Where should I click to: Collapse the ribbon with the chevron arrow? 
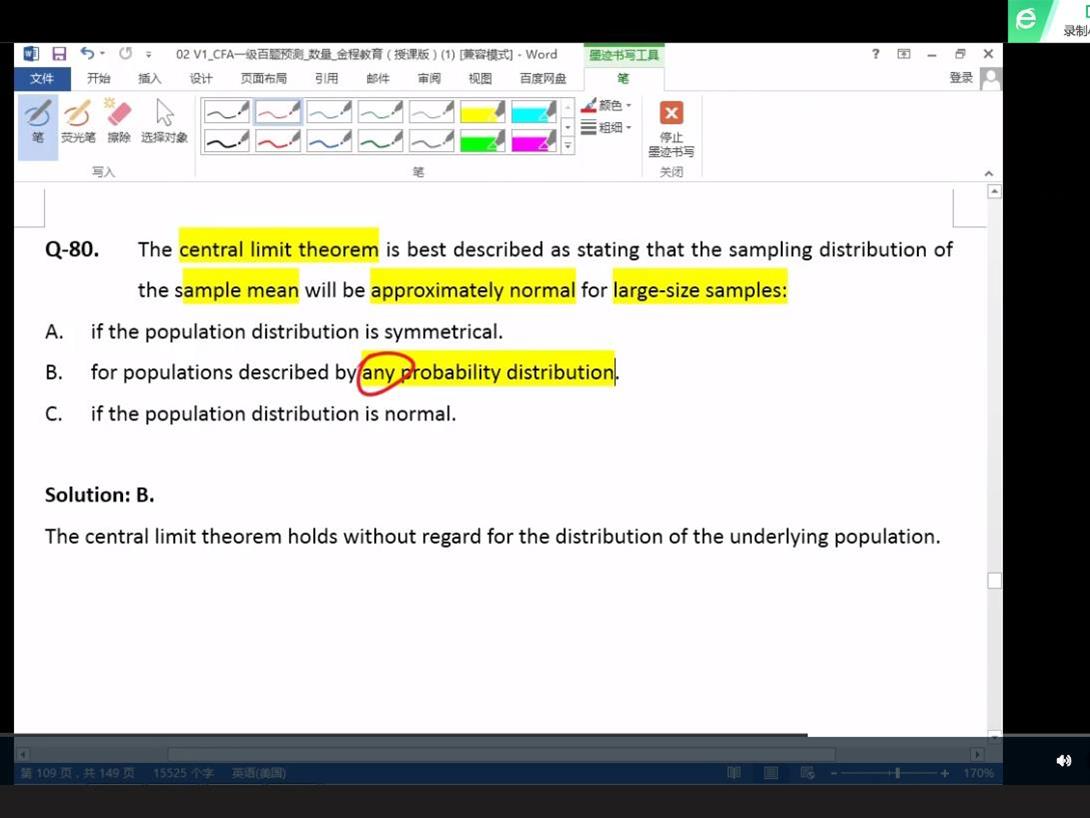[x=989, y=173]
